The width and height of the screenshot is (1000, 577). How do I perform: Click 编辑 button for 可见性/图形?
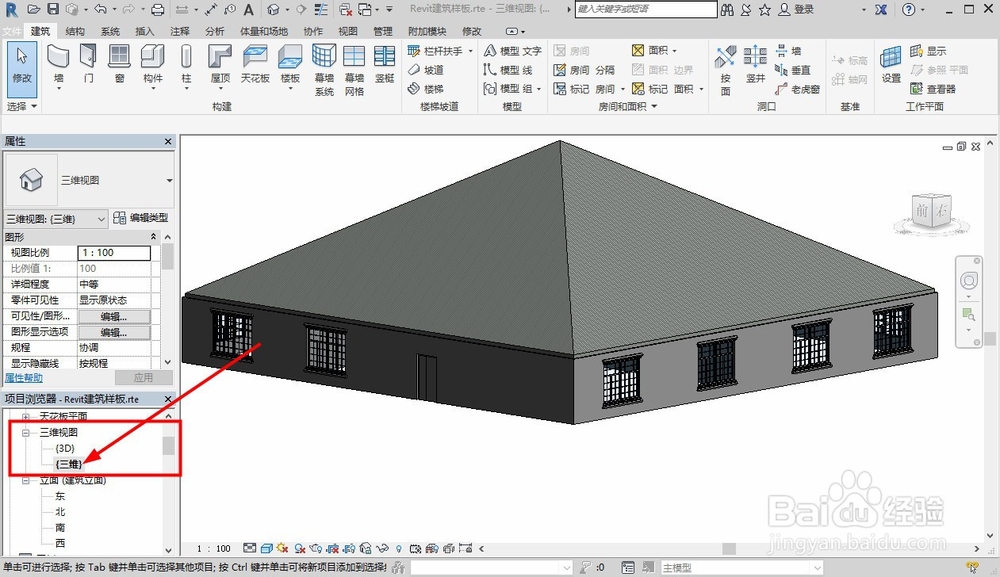click(114, 316)
